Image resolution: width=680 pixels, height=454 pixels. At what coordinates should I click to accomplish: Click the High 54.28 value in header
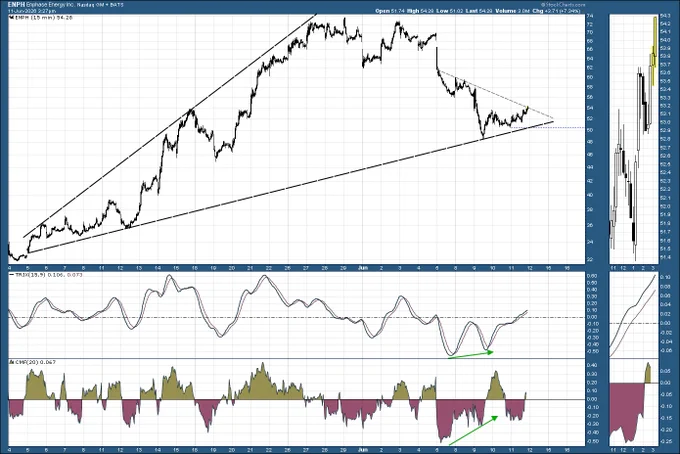pyautogui.click(x=421, y=10)
